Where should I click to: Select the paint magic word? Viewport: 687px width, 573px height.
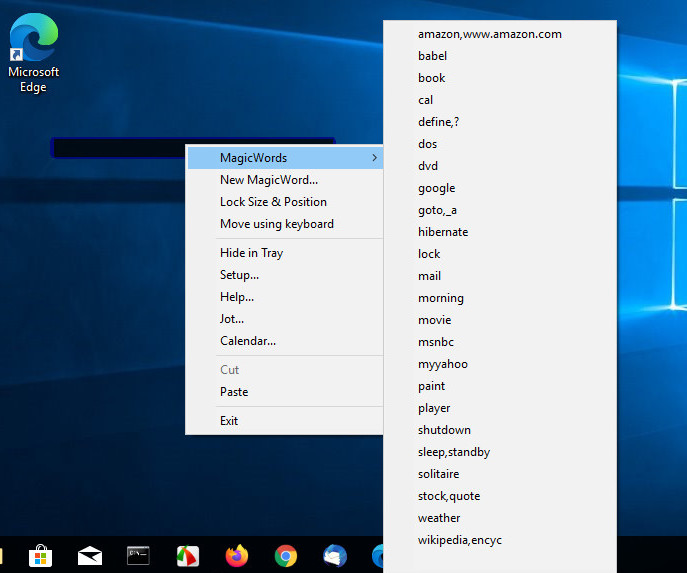click(500, 386)
